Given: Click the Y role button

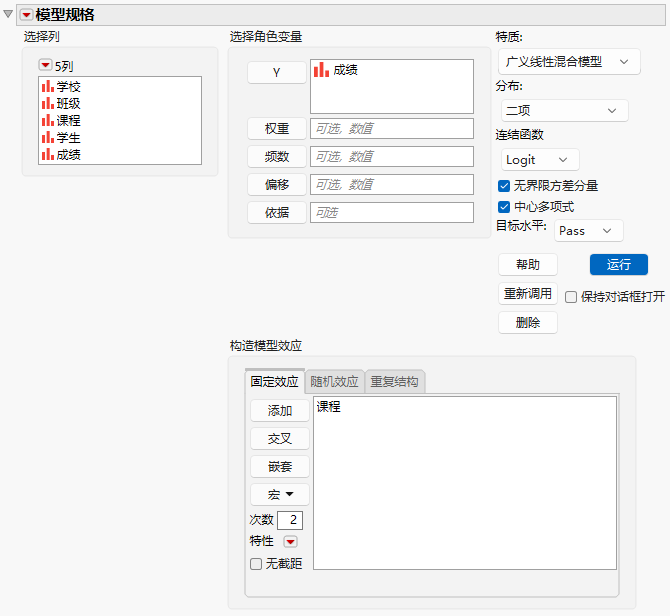Looking at the screenshot, I should pos(276,73).
